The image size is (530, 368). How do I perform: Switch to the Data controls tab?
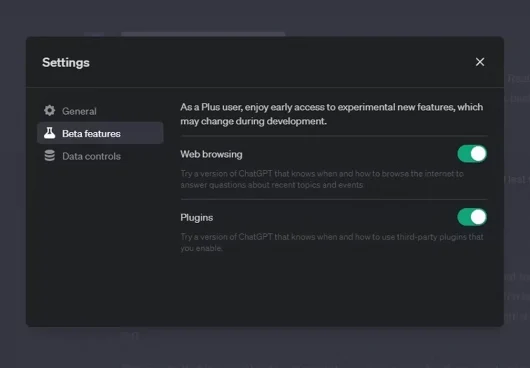tap(100, 156)
